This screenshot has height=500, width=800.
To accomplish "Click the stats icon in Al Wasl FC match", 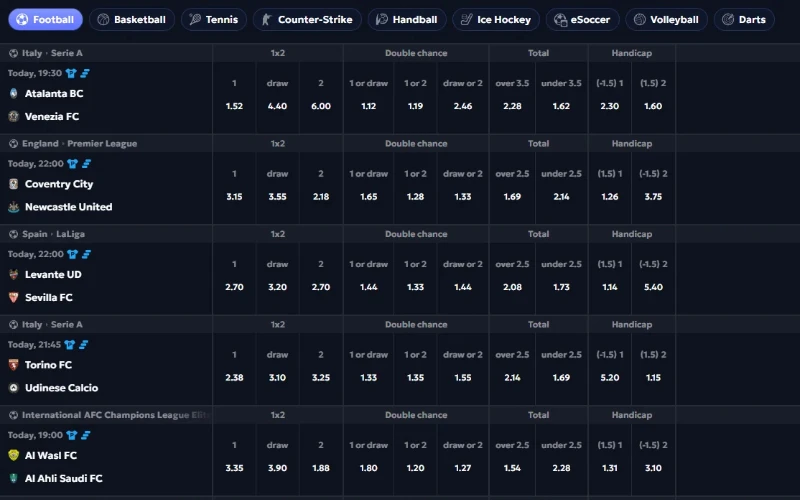I will 85,435.
